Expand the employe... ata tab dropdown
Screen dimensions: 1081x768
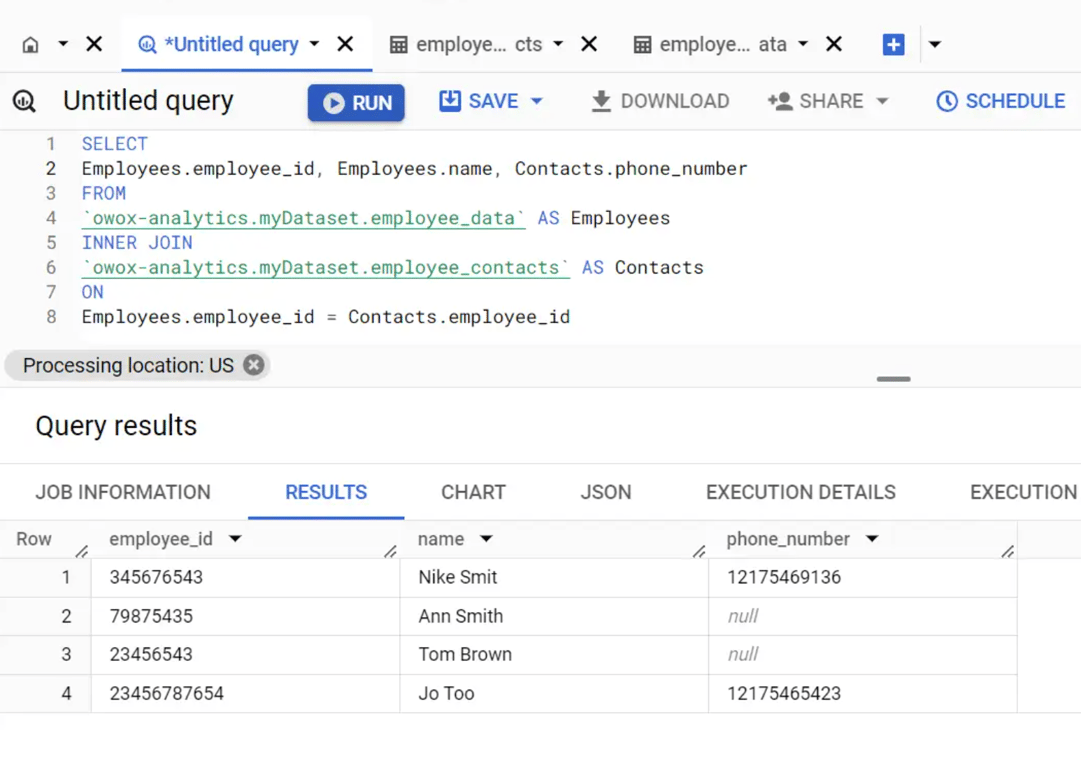pos(803,44)
